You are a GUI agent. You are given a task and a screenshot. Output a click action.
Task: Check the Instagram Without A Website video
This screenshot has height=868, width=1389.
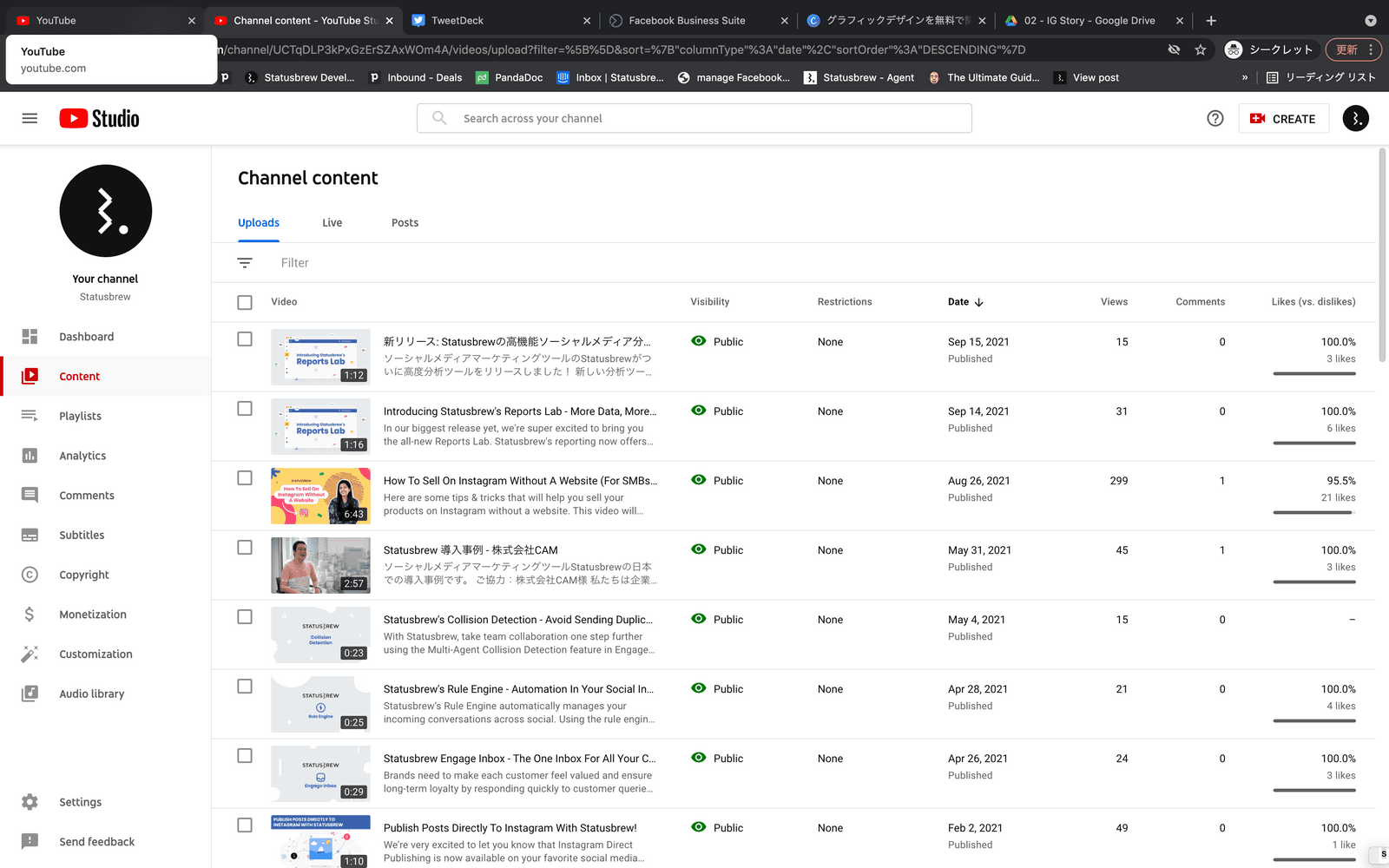click(x=245, y=478)
